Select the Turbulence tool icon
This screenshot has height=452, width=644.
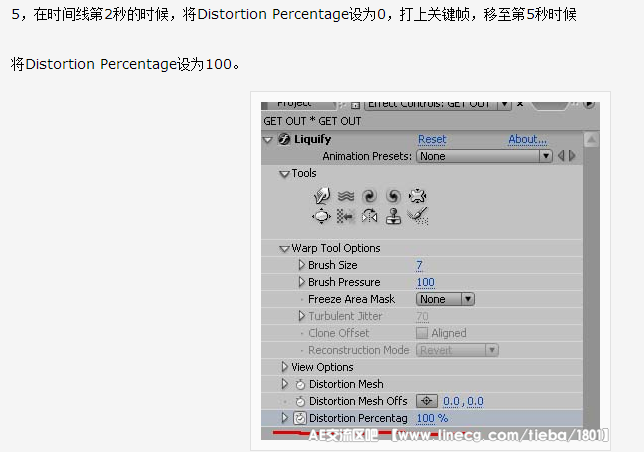pos(345,196)
